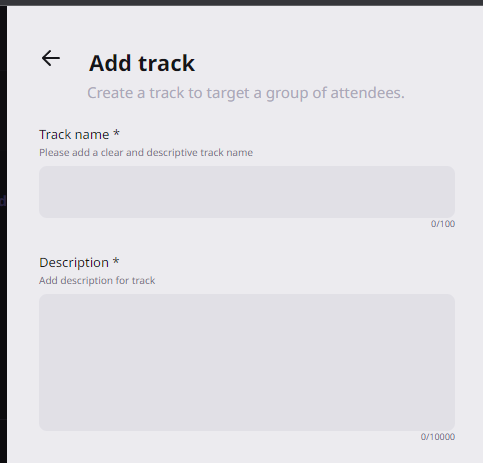The height and width of the screenshot is (463, 483).
Task: Select the partial letter on the left edge
Action: coord(3,201)
